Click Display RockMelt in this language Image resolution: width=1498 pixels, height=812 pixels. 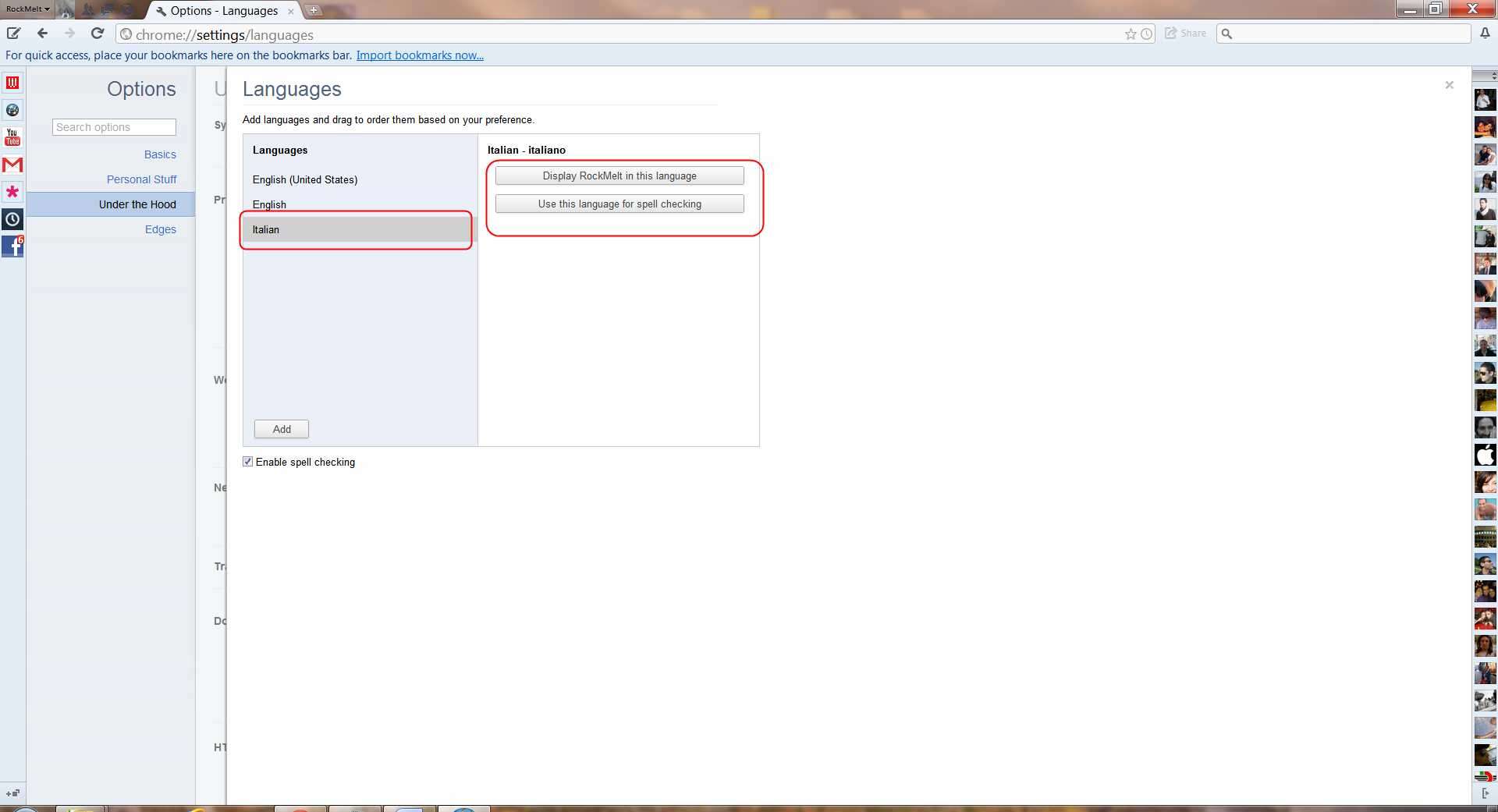pyautogui.click(x=619, y=176)
